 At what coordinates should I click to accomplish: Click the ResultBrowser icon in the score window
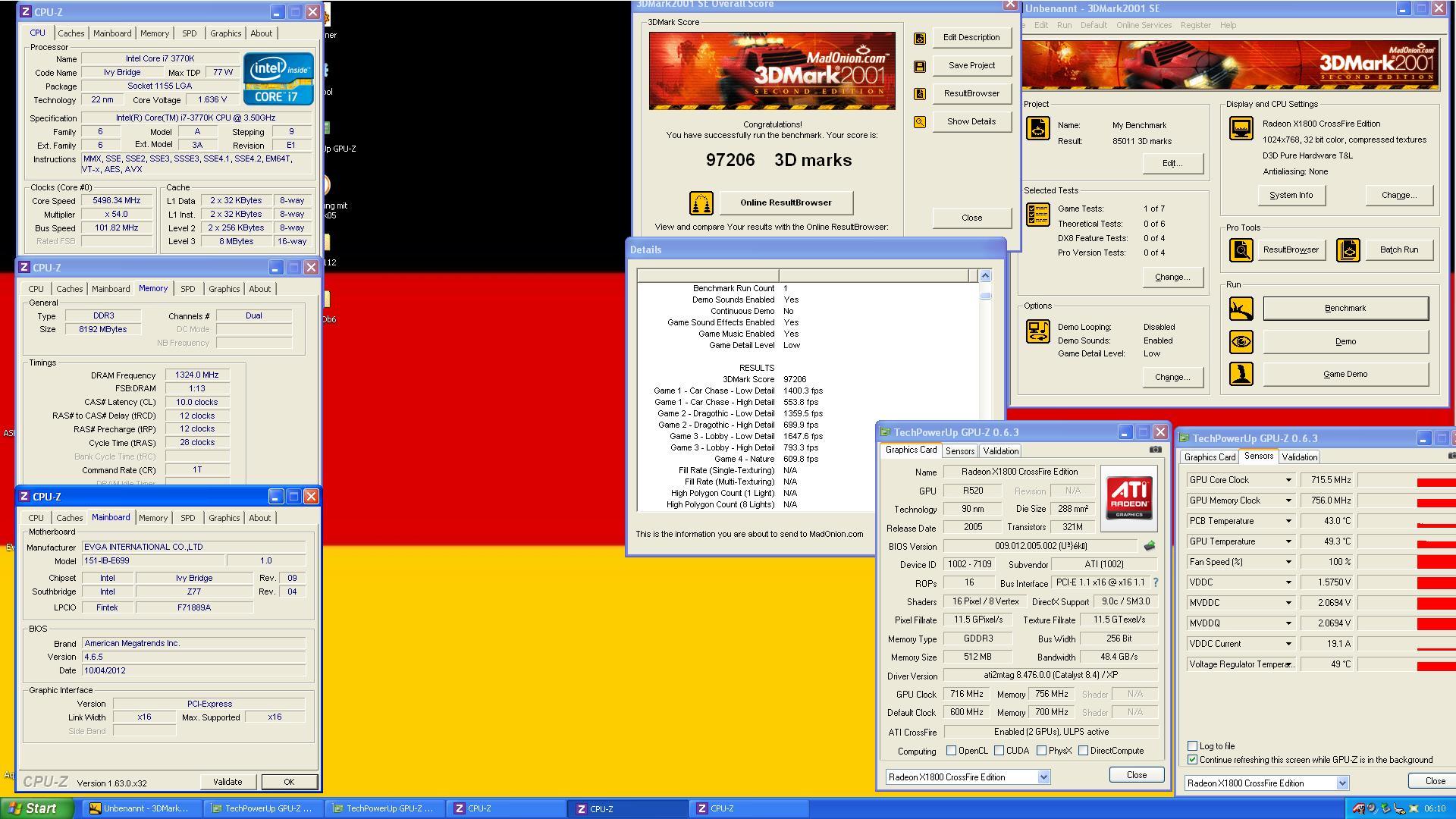(x=920, y=94)
